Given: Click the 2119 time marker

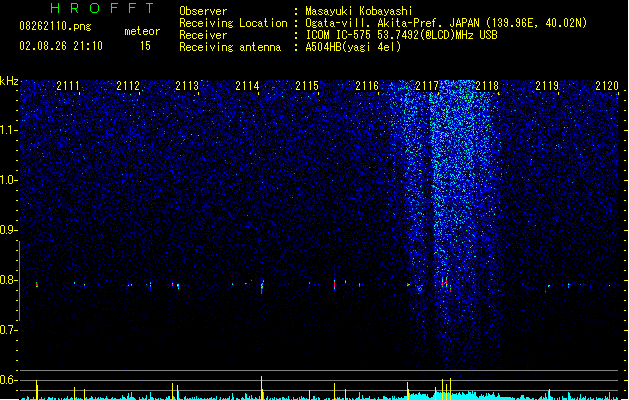Looking at the screenshot, I should pyautogui.click(x=547, y=86).
